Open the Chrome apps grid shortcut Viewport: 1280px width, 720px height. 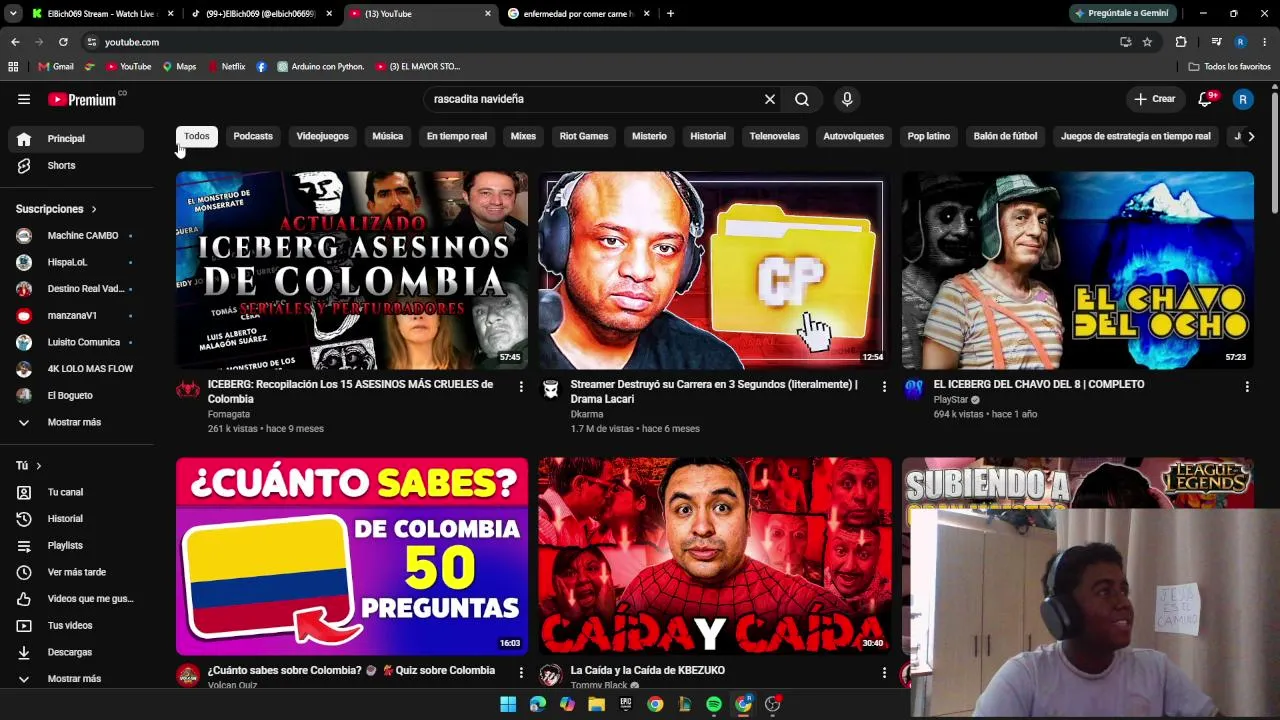click(13, 67)
